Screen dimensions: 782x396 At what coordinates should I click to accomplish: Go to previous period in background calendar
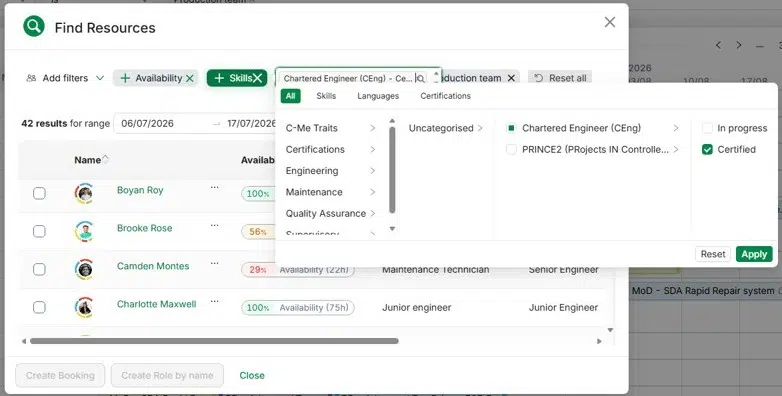pos(719,45)
